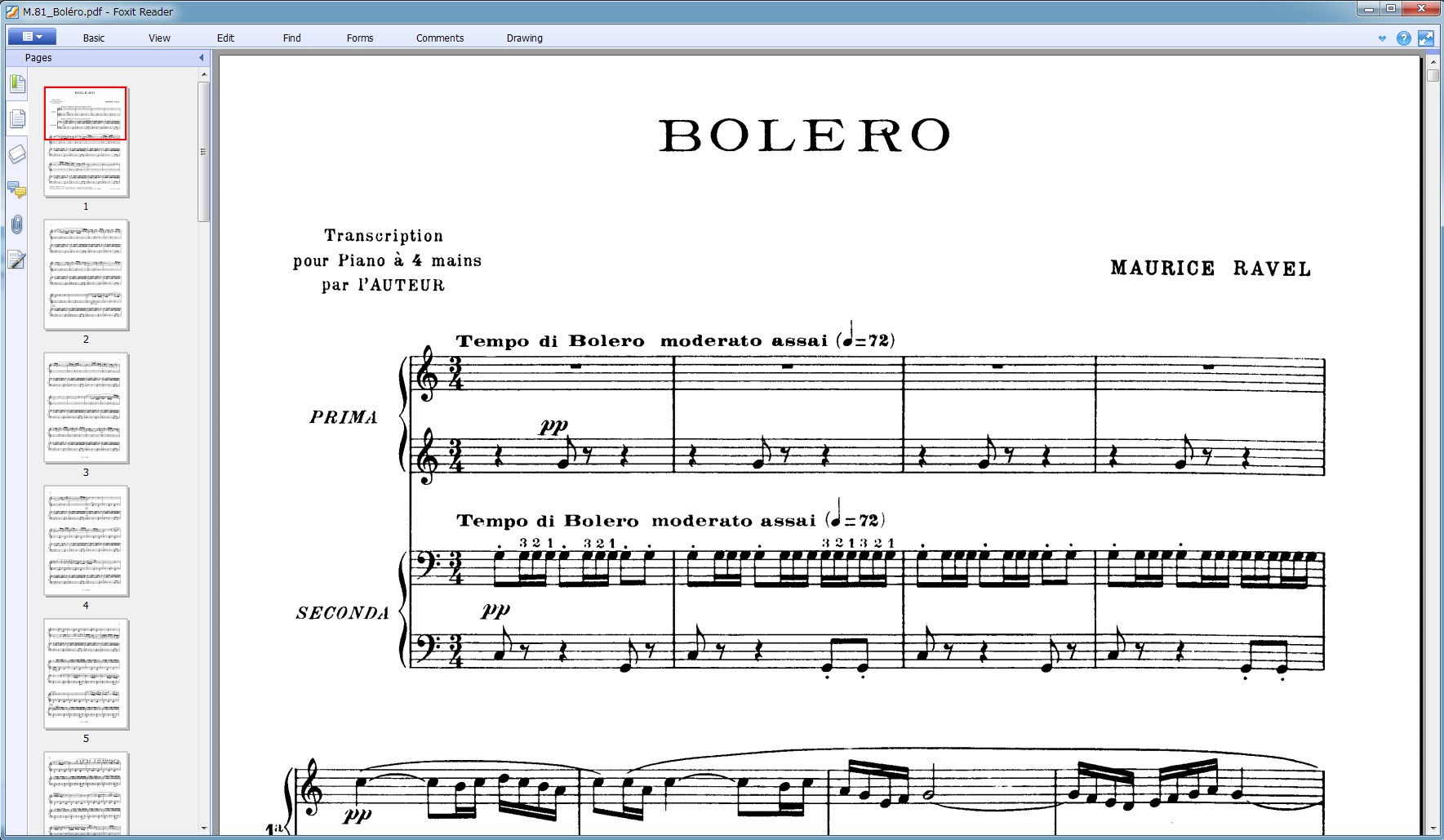Open the Attachments paperclip panel
Image resolution: width=1444 pixels, height=840 pixels.
(x=17, y=224)
